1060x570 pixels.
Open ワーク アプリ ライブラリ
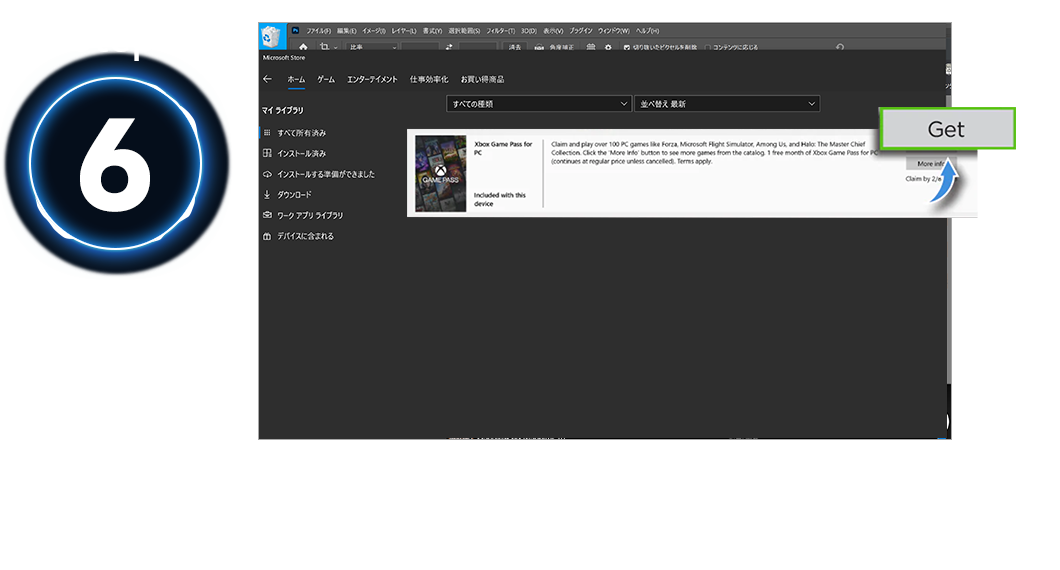[x=310, y=216]
